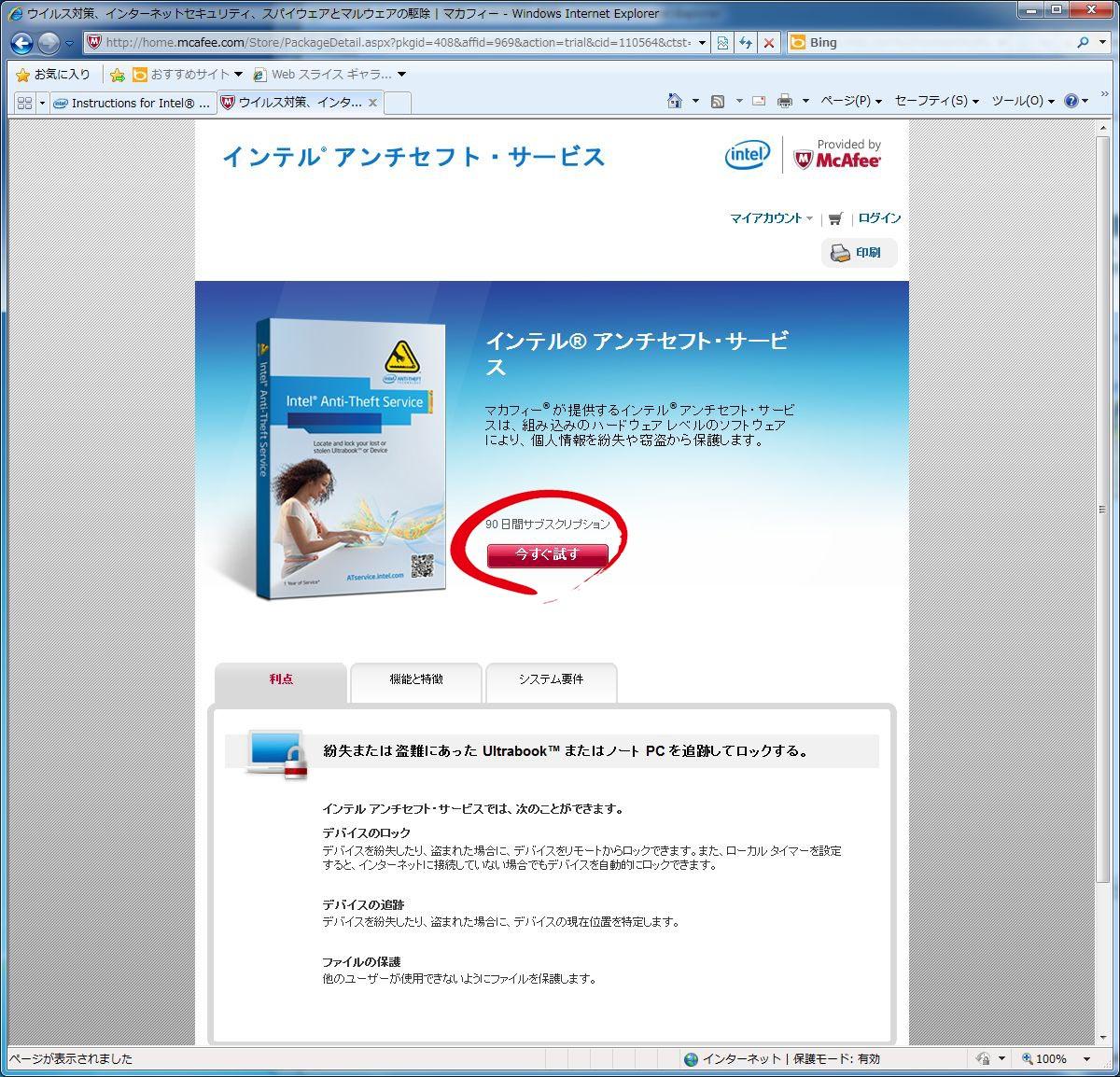This screenshot has height=1077, width=1120.
Task: Click the インテル アンチセフト・サービス page title
Action: click(413, 157)
